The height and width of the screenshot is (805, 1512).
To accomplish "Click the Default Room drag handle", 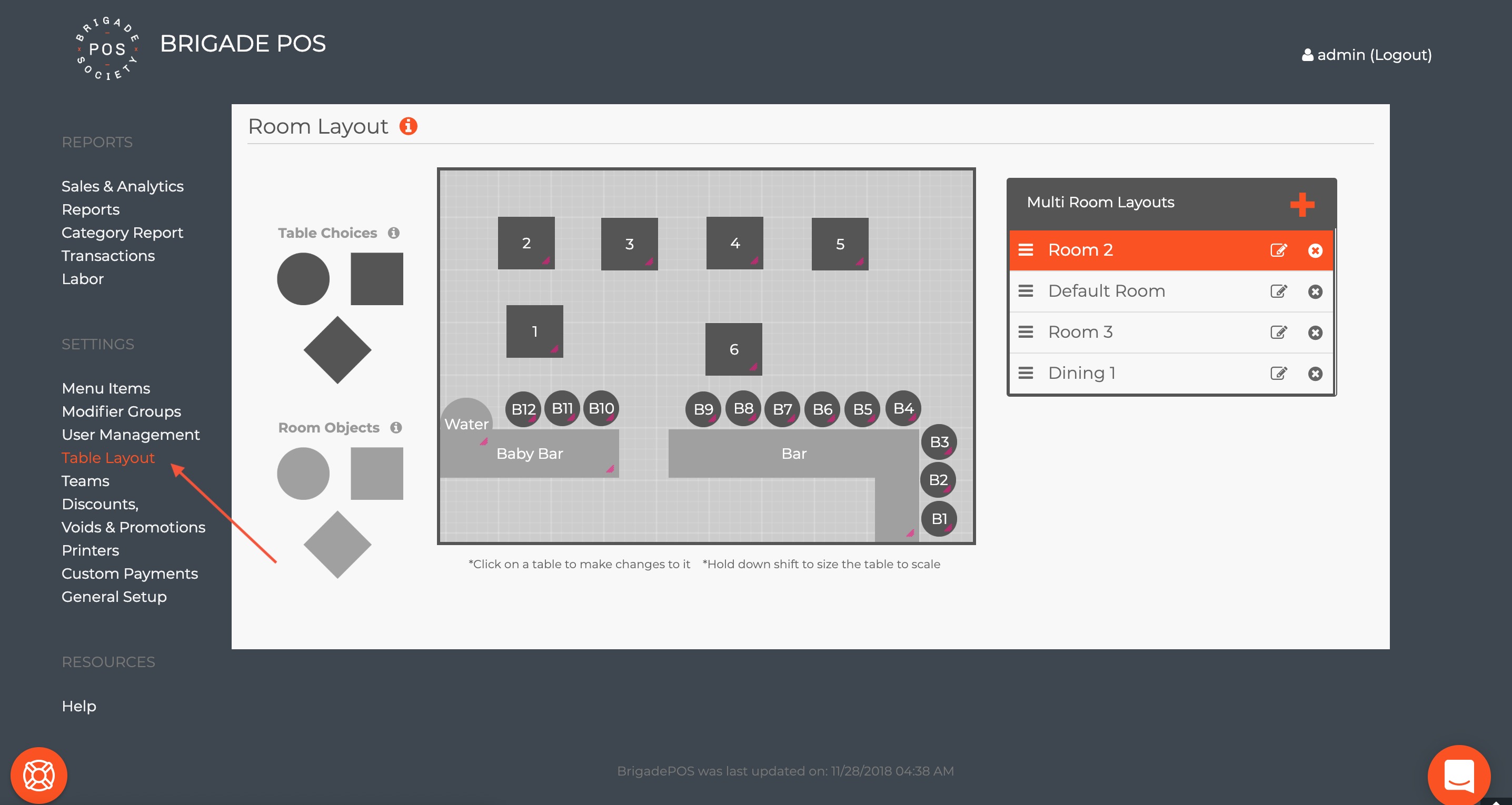I will tap(1026, 291).
